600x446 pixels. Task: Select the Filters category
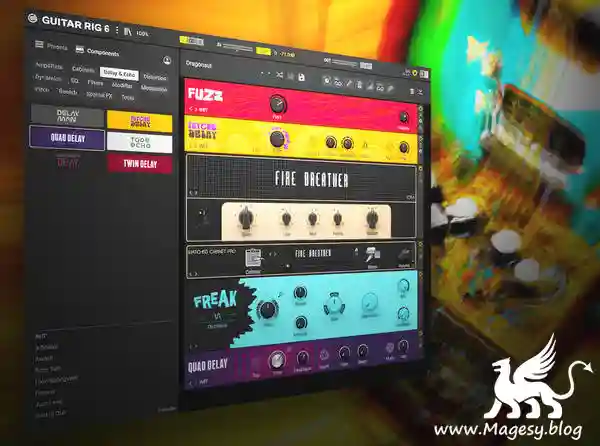pos(95,82)
